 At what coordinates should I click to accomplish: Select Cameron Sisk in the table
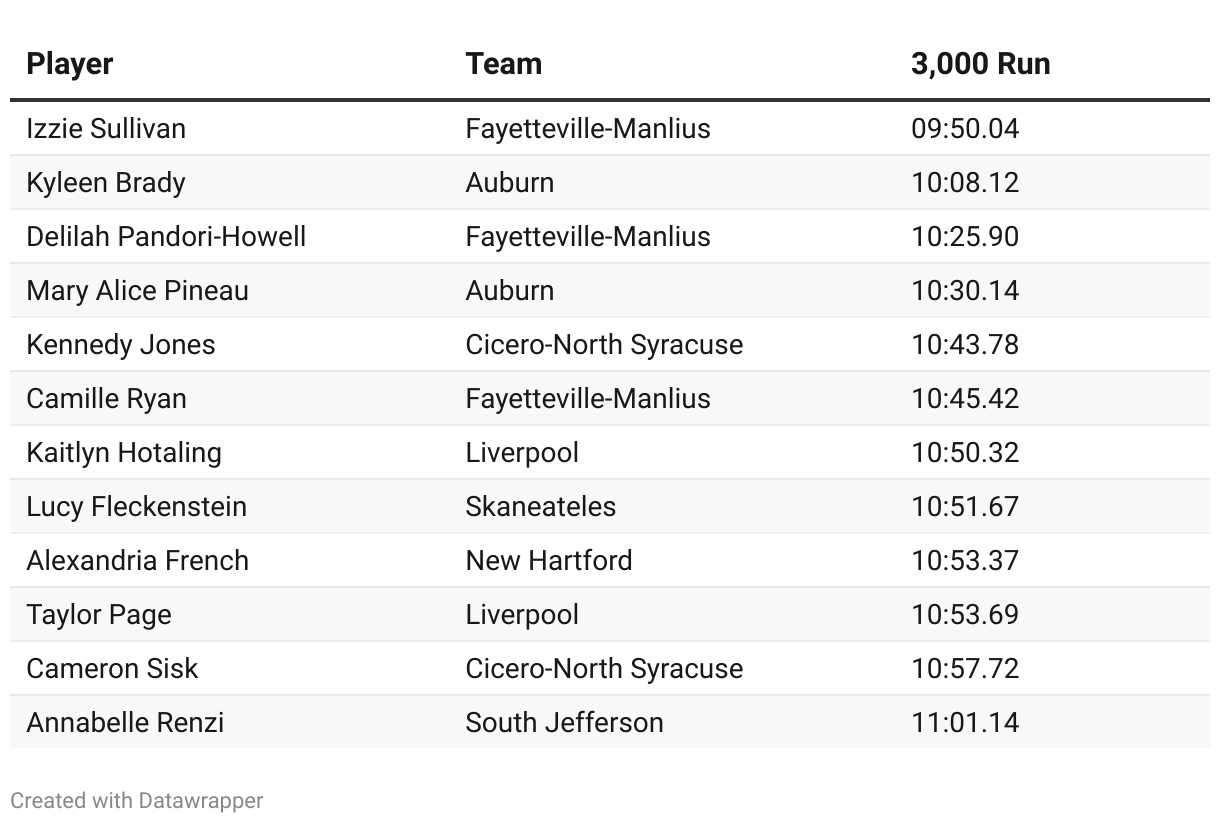[113, 669]
